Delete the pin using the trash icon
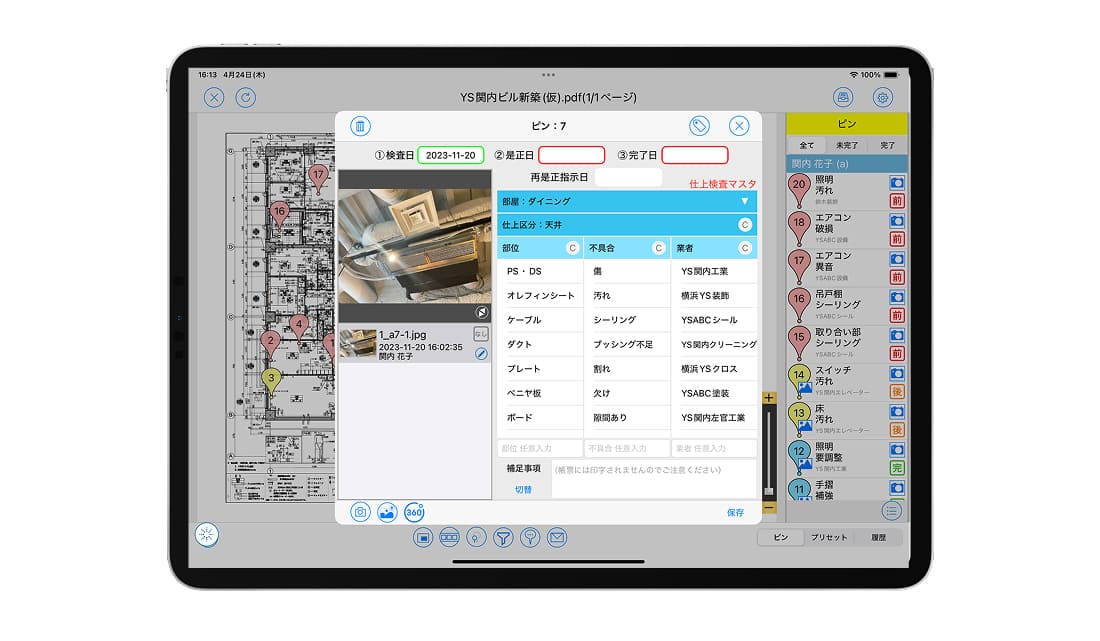Viewport: 1100px width, 641px height. 360,126
